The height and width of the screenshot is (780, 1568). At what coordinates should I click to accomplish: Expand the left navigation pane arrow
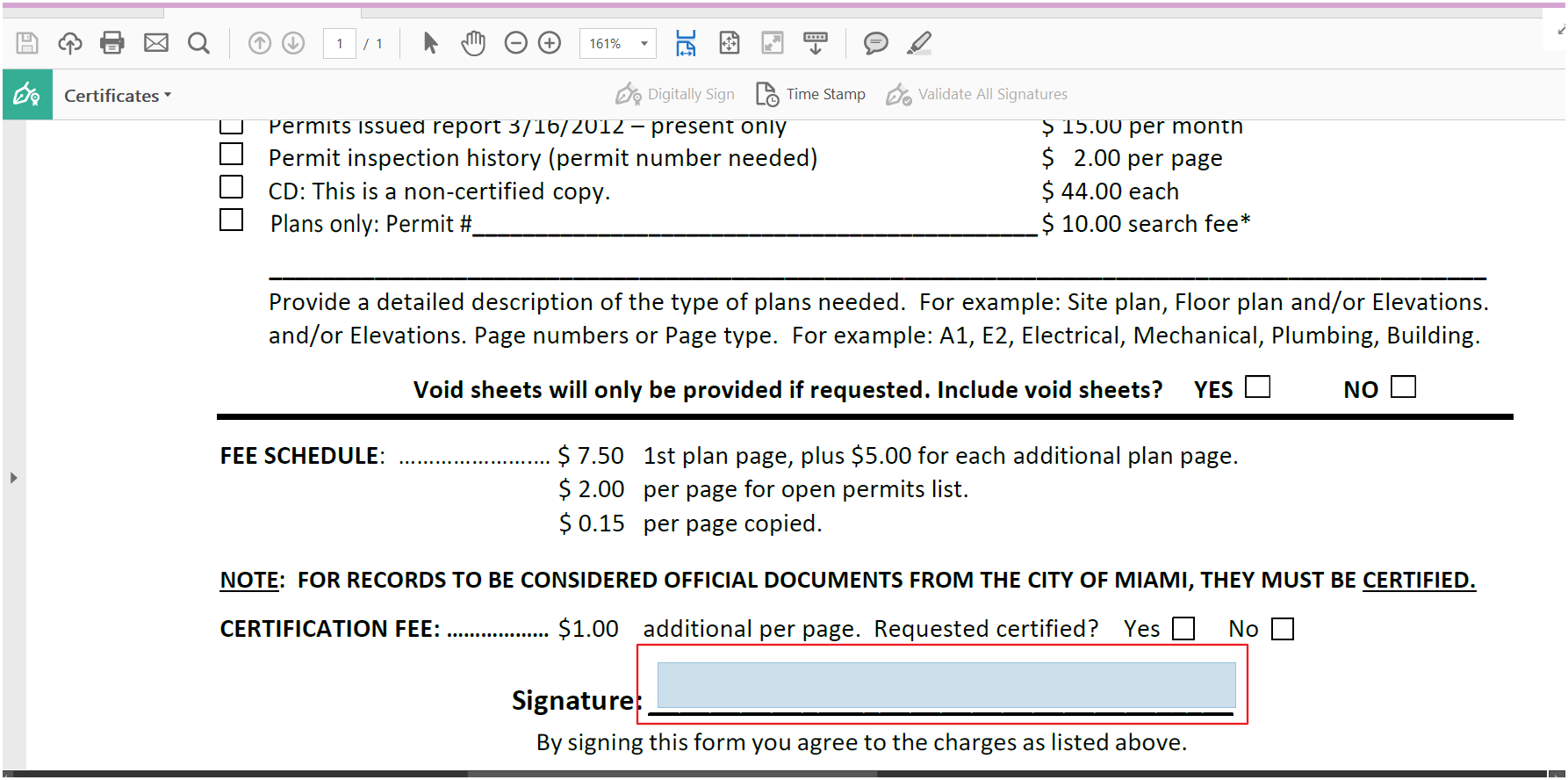coord(13,478)
